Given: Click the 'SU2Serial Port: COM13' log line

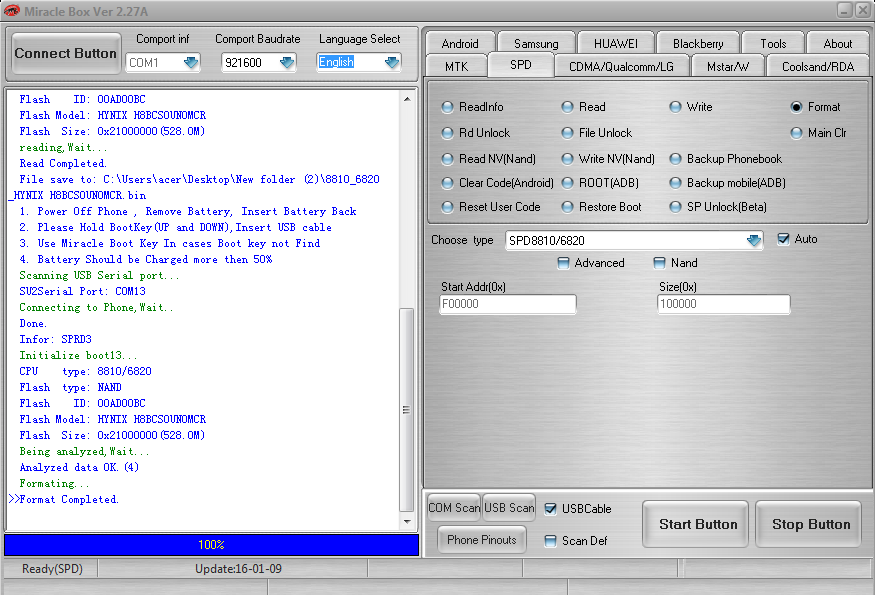Looking at the screenshot, I should tap(82, 291).
